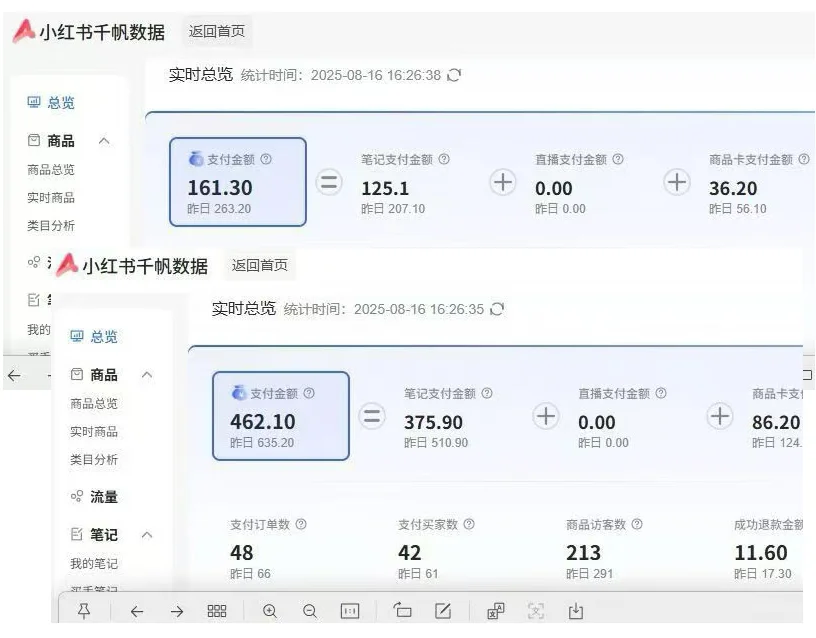Open the thumbnail grid view icon
Screen dimensions: 816x638
coord(216,611)
